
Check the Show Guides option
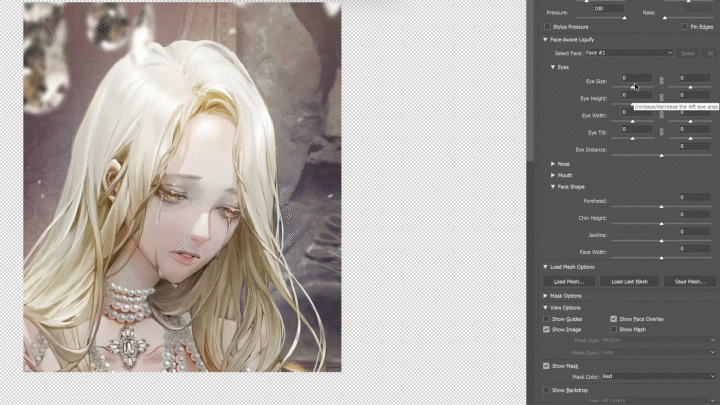[546, 319]
